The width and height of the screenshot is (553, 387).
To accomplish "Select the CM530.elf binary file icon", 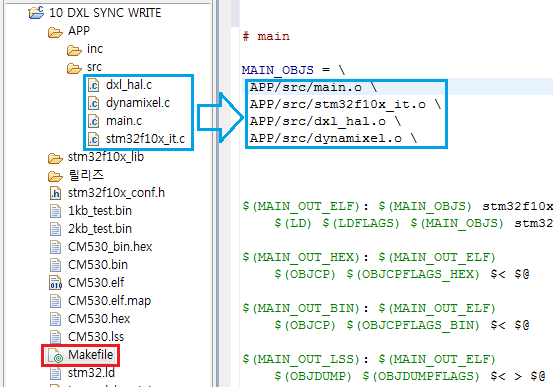I will click(x=56, y=283).
